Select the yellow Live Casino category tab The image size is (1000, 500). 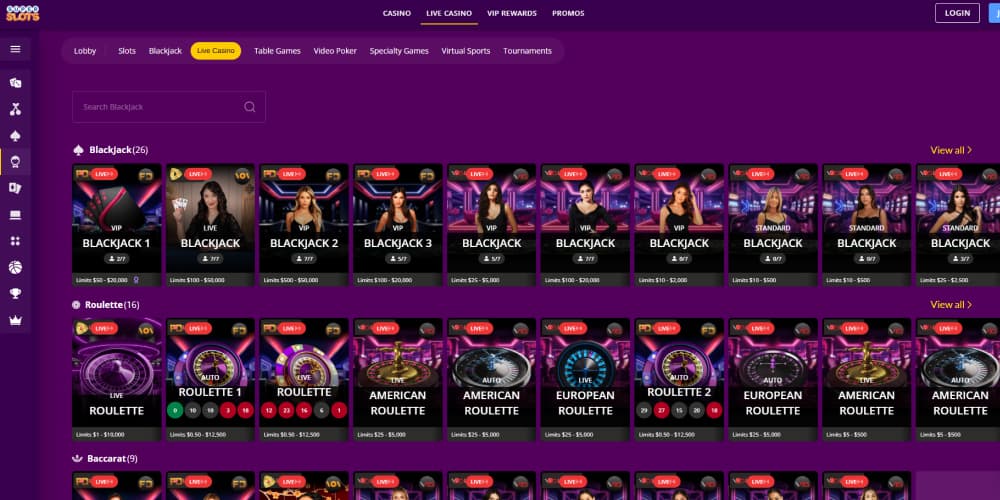pyautogui.click(x=216, y=51)
